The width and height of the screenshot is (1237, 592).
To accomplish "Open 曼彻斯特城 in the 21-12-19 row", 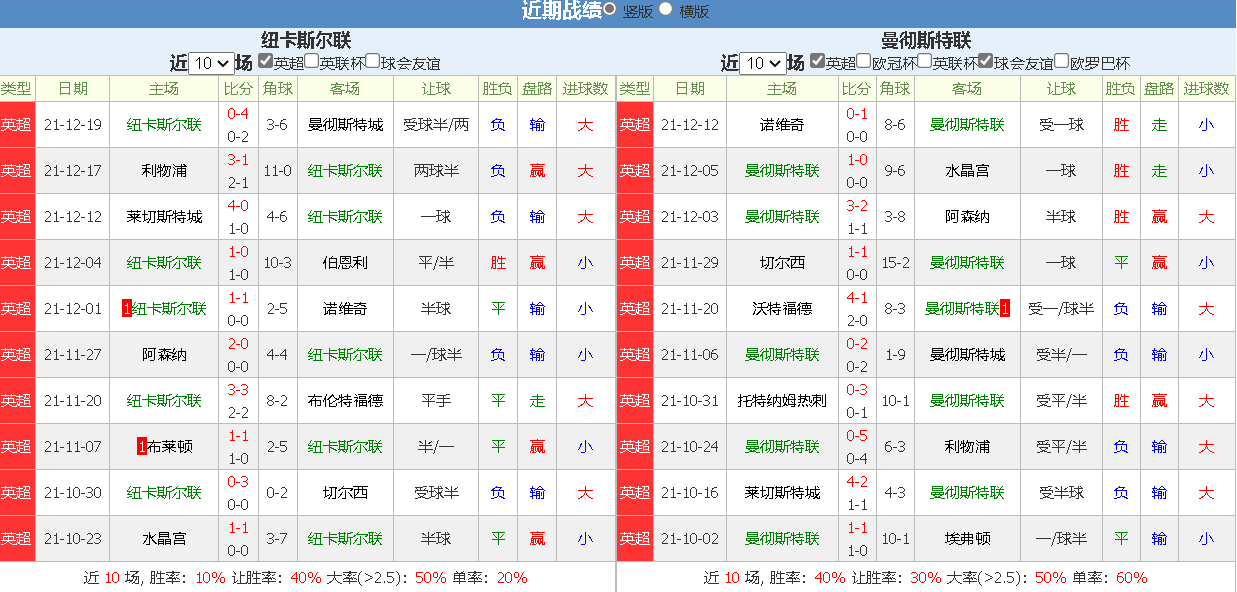I will (345, 125).
